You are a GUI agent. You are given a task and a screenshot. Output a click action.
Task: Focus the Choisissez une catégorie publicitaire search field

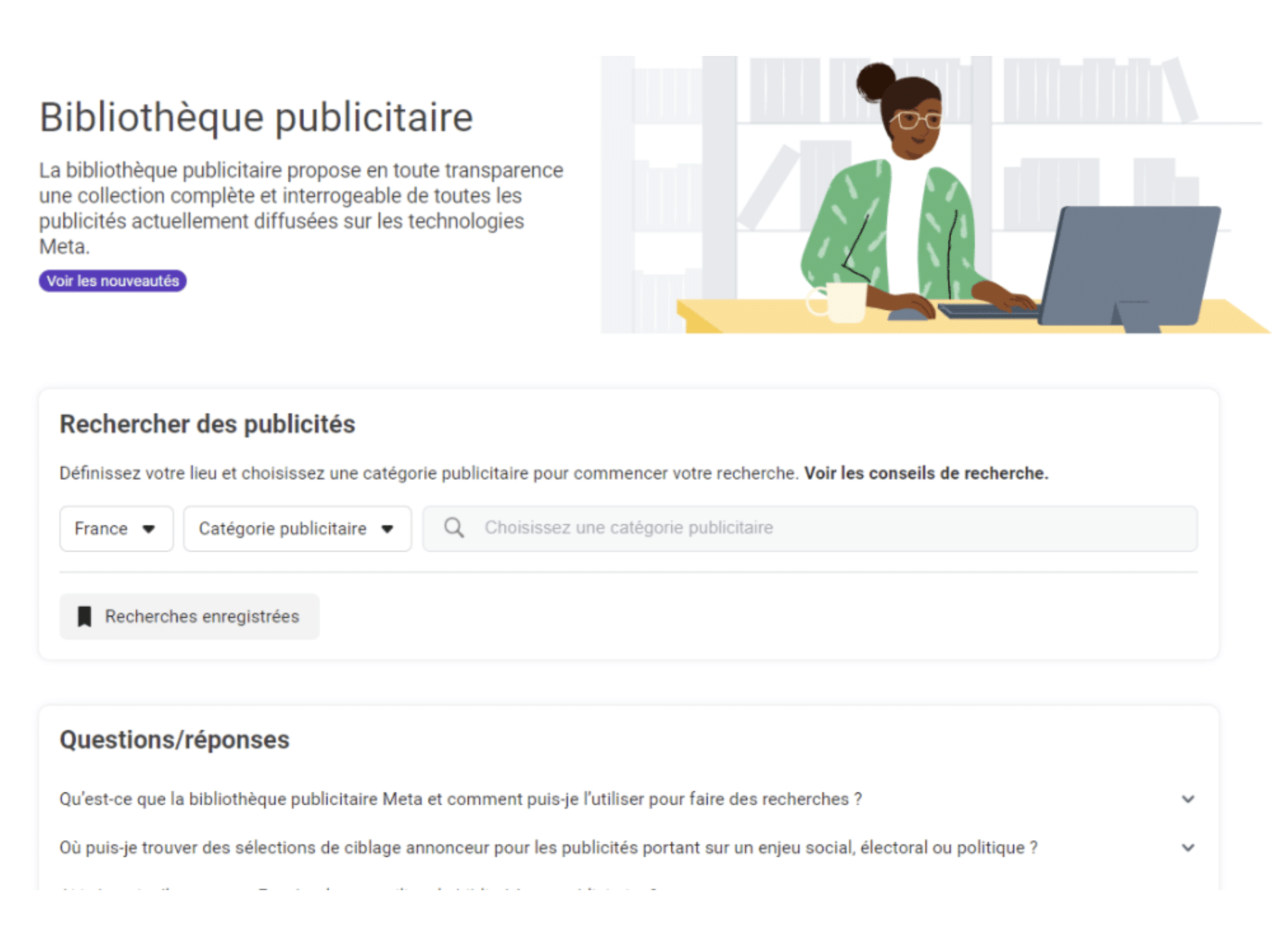[x=810, y=528]
